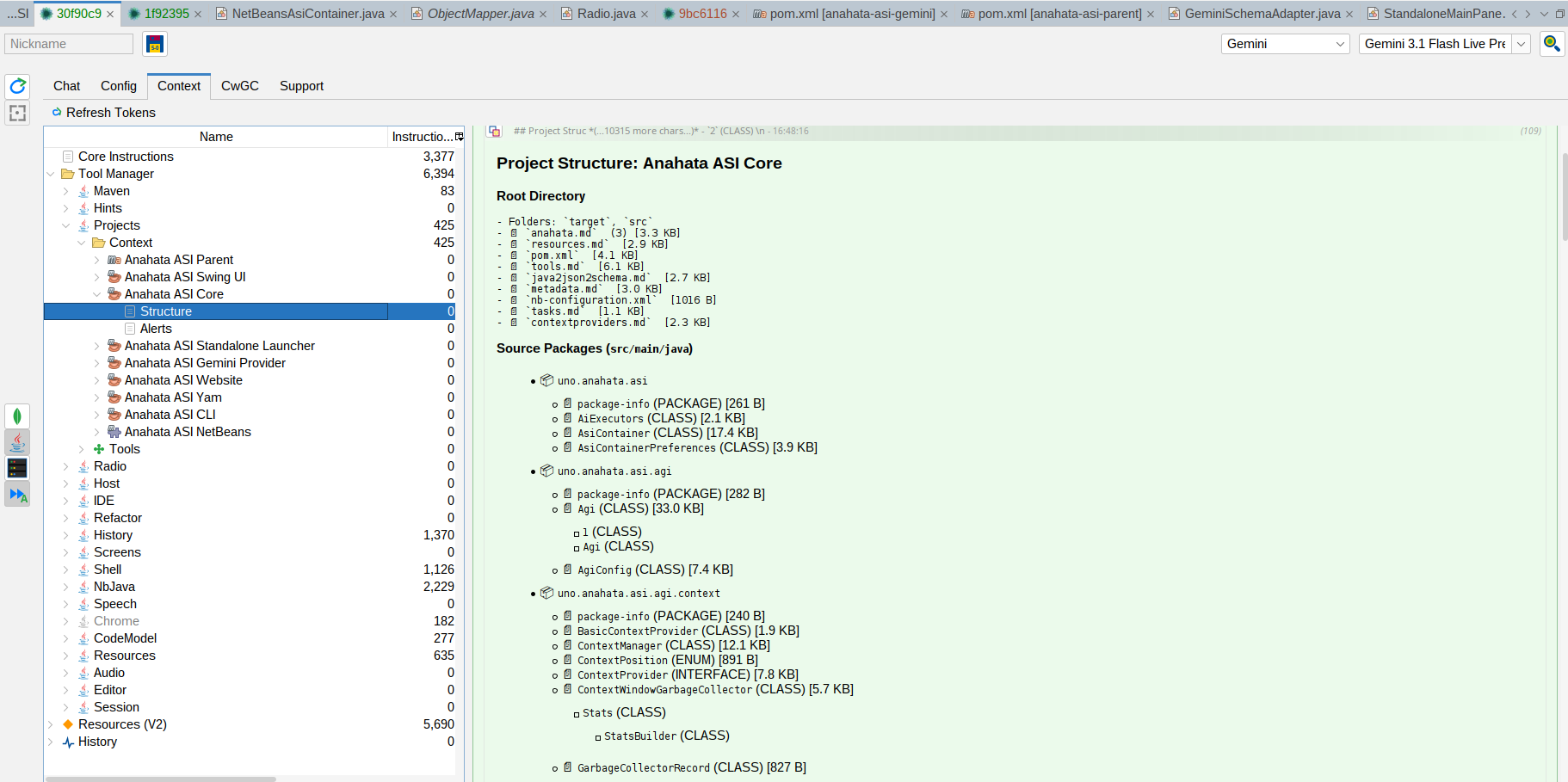Screen dimensions: 1568x782
Task: Toggle the green leaf sidebar button
Action: tap(17, 416)
